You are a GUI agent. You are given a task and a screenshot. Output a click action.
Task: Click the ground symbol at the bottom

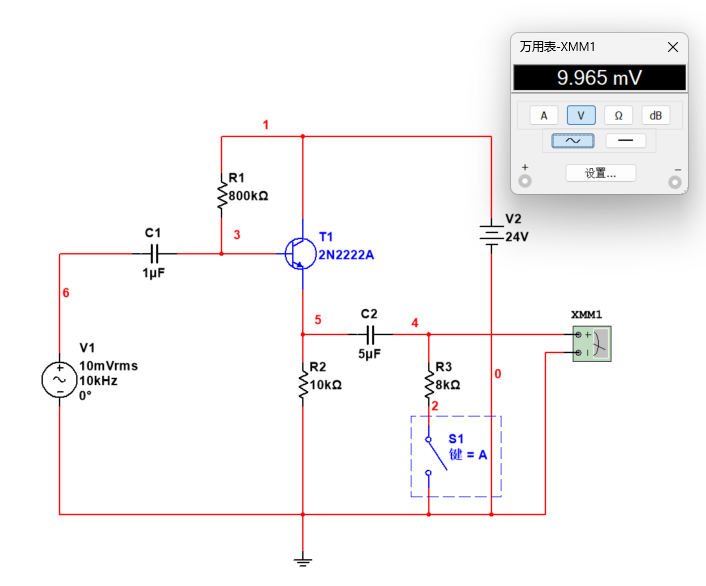pos(302,560)
